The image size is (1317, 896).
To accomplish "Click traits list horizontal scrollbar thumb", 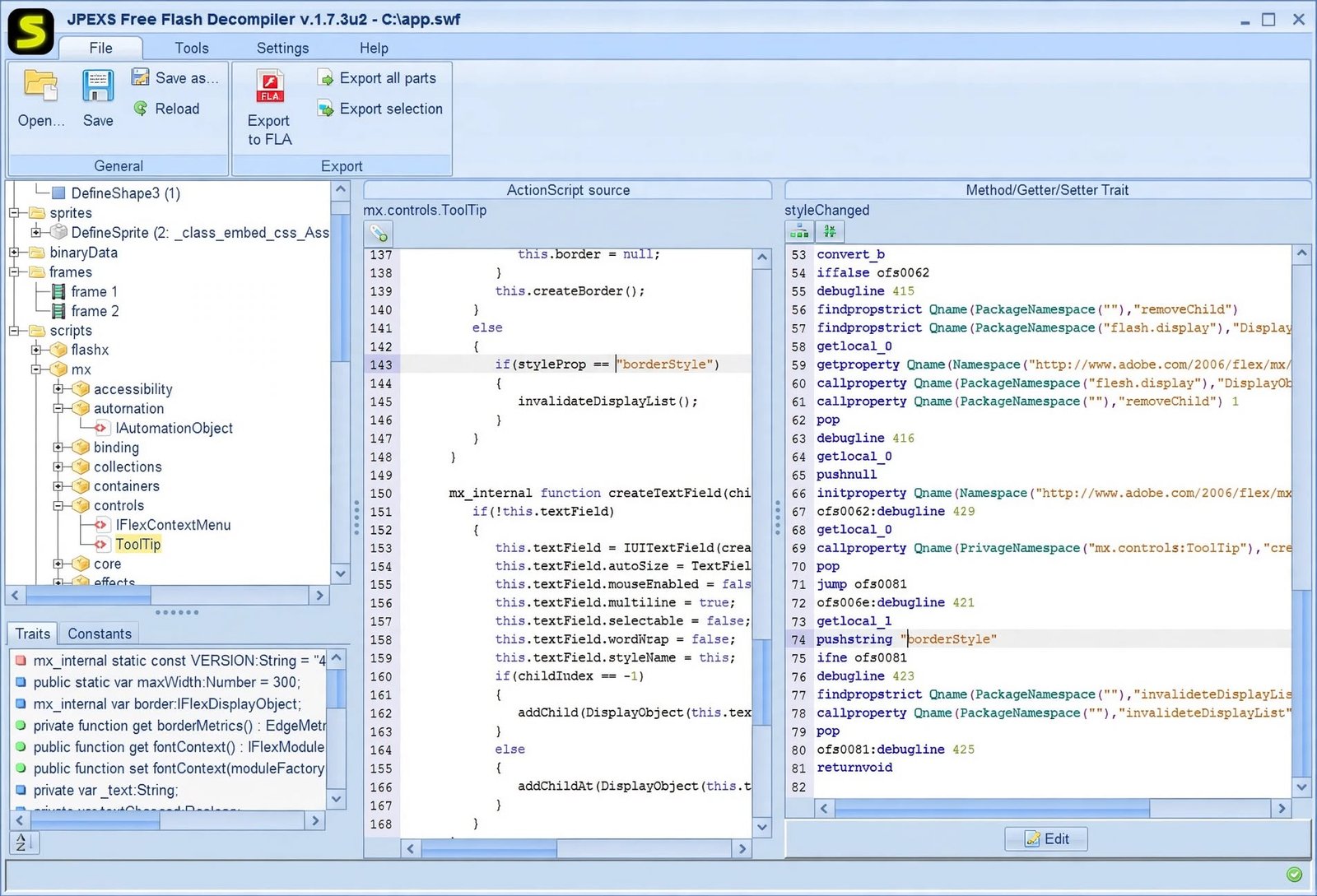I will pyautogui.click(x=96, y=820).
